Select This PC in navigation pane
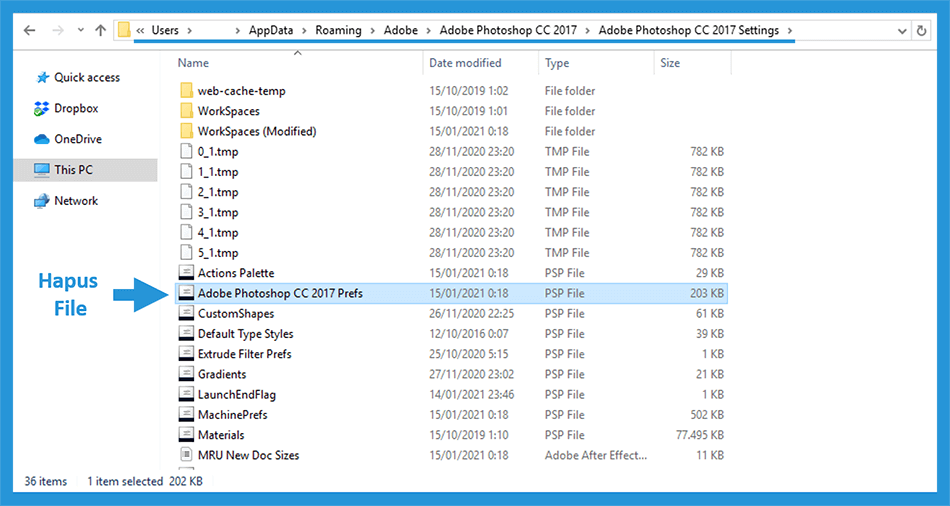Screen dimensions: 950x506 [73, 170]
